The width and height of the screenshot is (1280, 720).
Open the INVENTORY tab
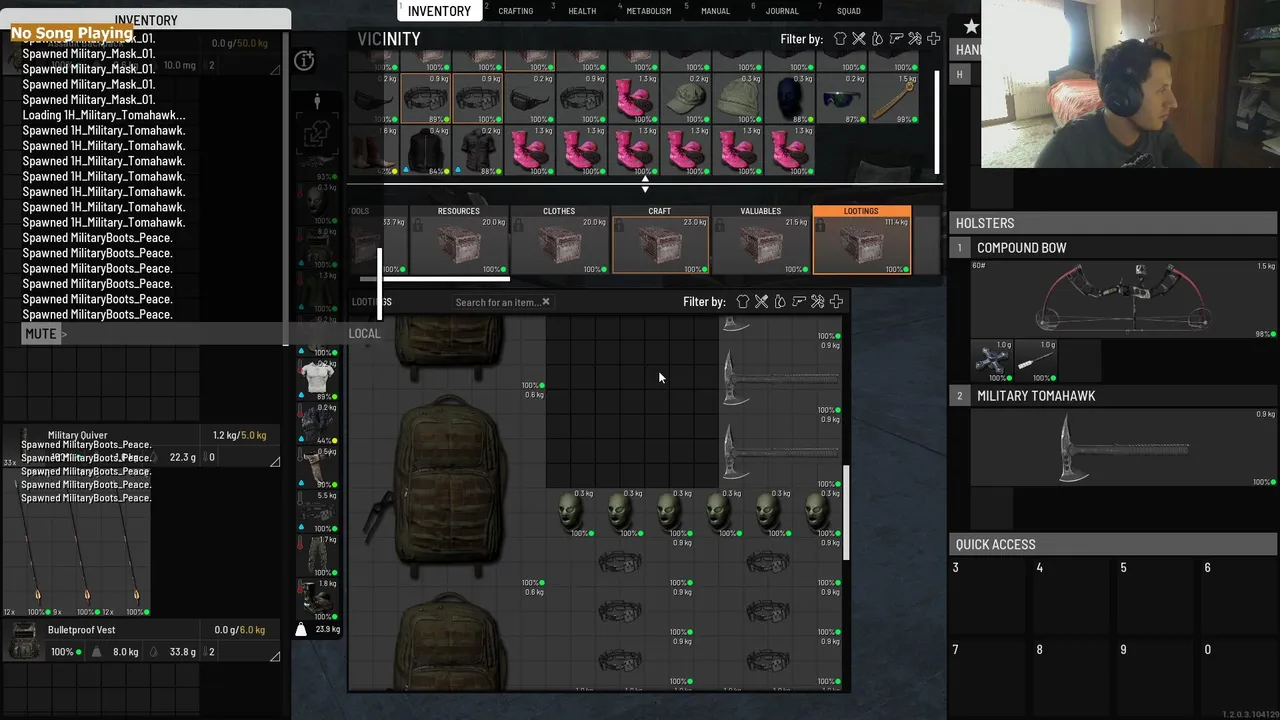(439, 11)
